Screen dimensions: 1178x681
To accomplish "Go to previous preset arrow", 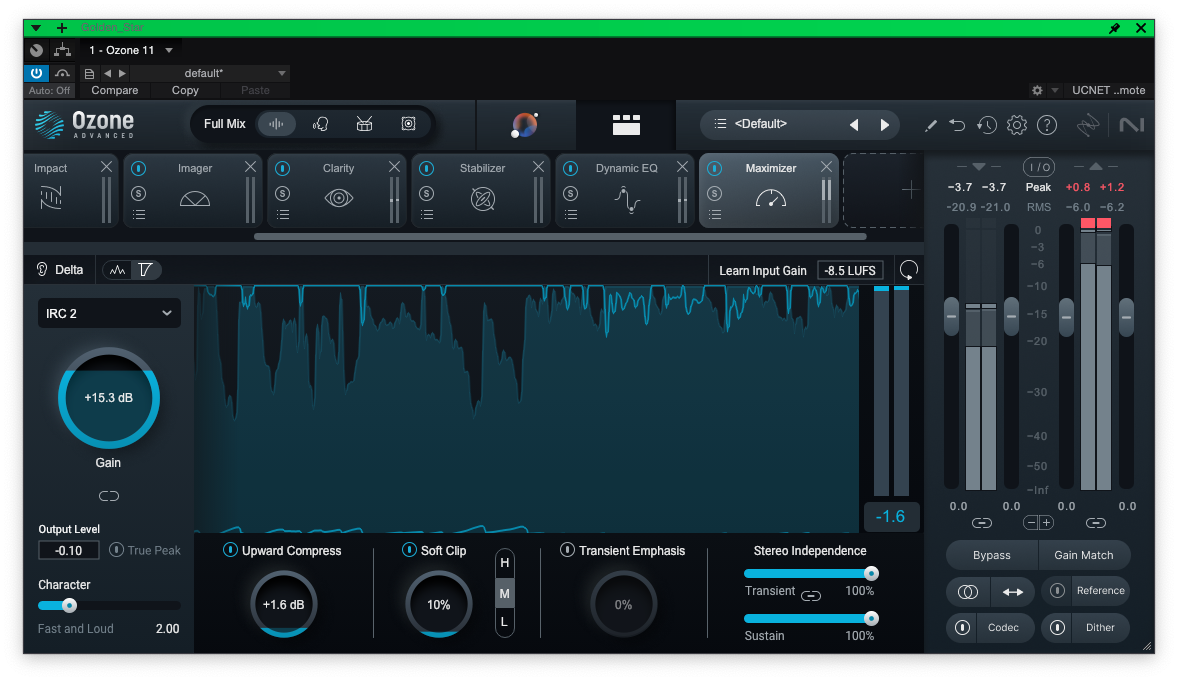I will [x=854, y=125].
